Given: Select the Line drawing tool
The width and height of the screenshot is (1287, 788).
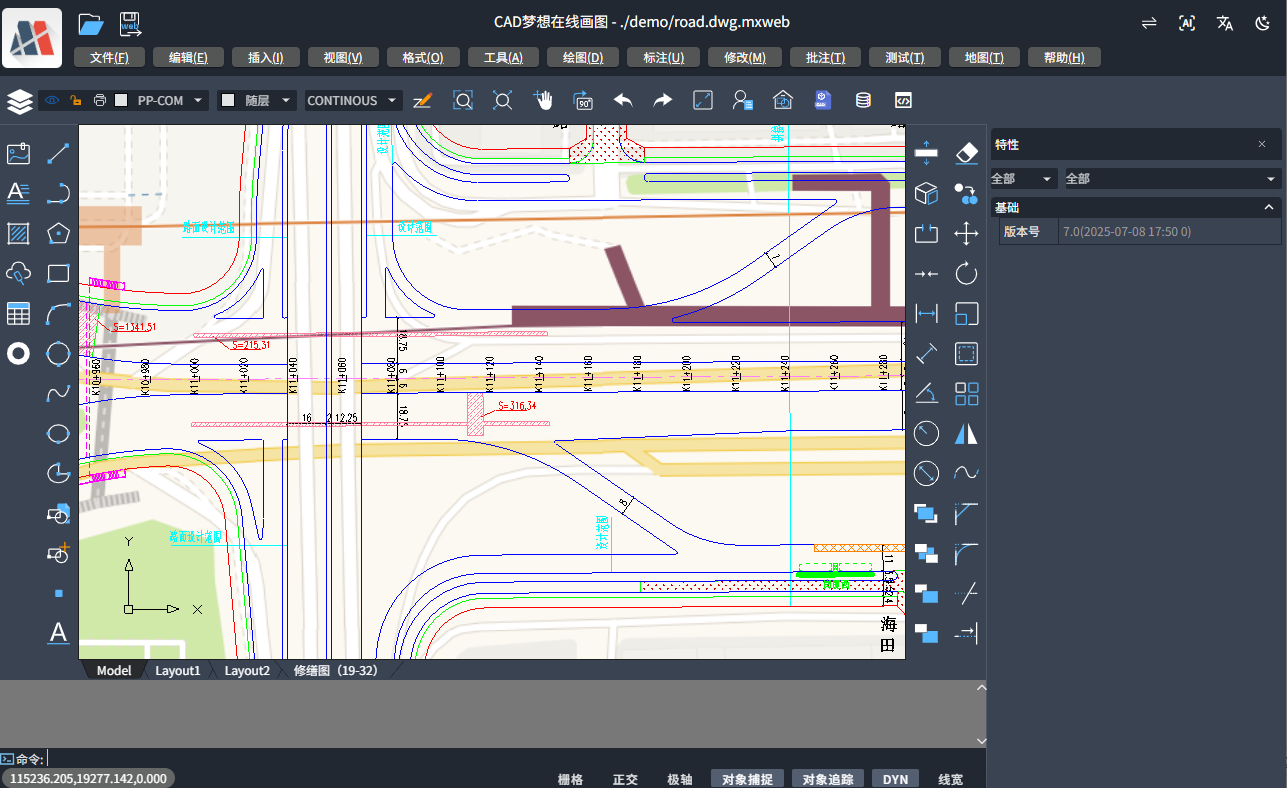Looking at the screenshot, I should click(58, 153).
